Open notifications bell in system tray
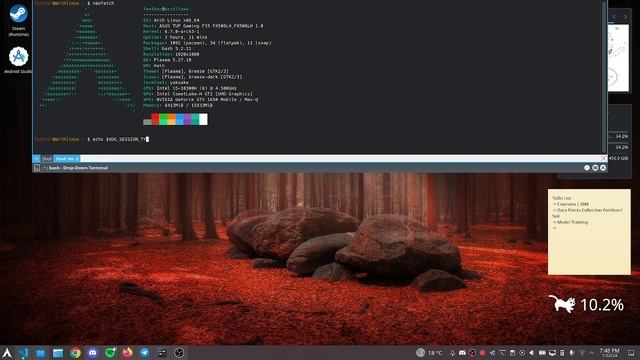 452,353
